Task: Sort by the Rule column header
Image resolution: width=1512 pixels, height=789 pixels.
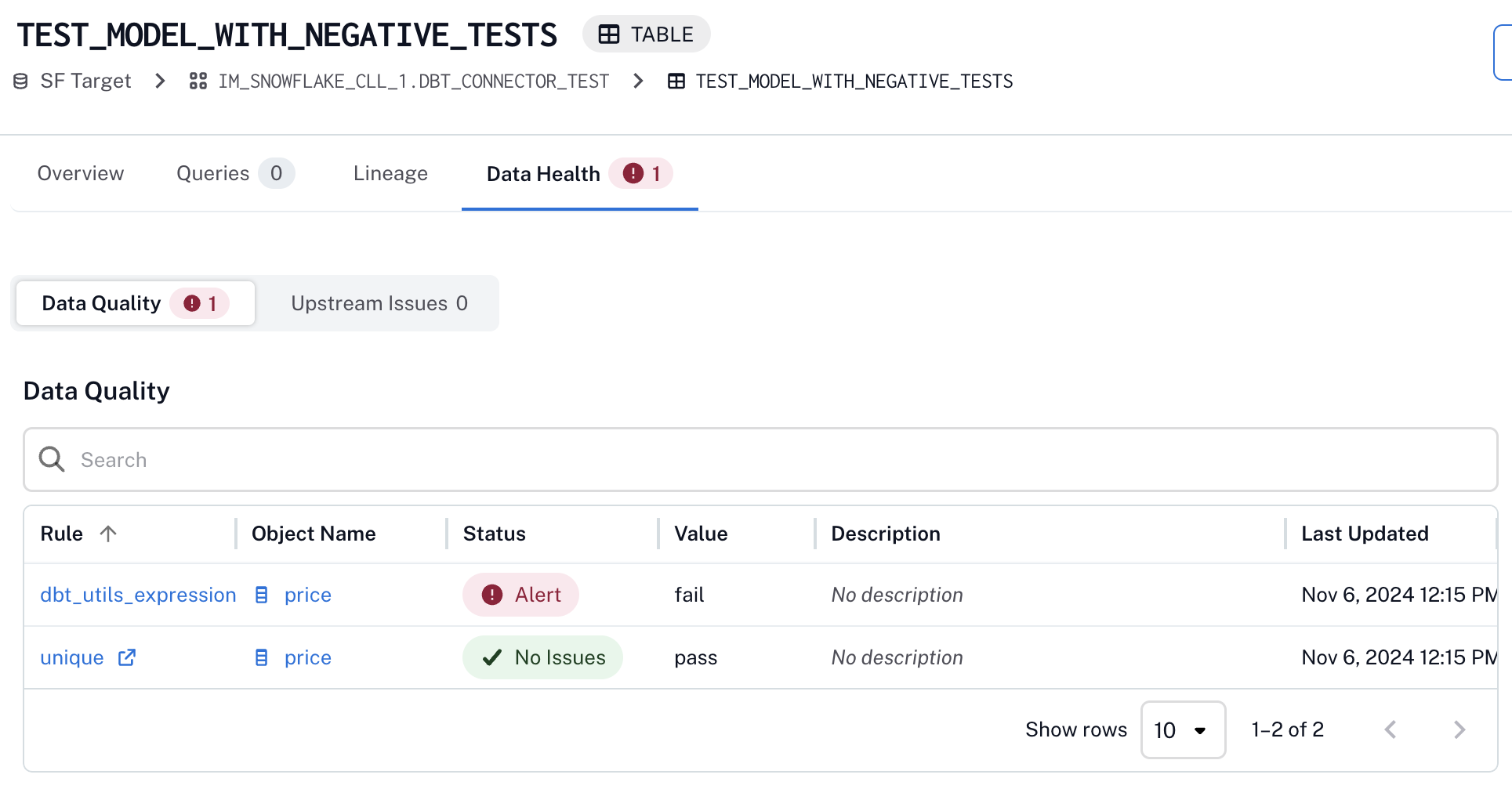Action: click(x=61, y=534)
